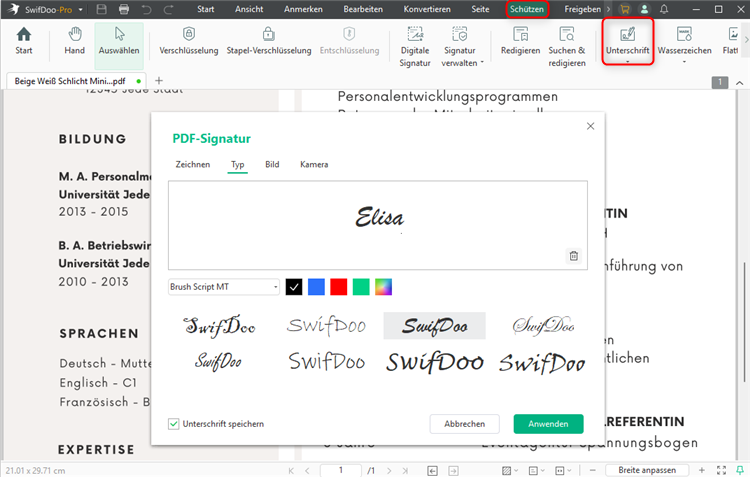The image size is (750, 477).
Task: Select the Beige Weiß Schlicht Mini pdf tab
Action: point(77,81)
